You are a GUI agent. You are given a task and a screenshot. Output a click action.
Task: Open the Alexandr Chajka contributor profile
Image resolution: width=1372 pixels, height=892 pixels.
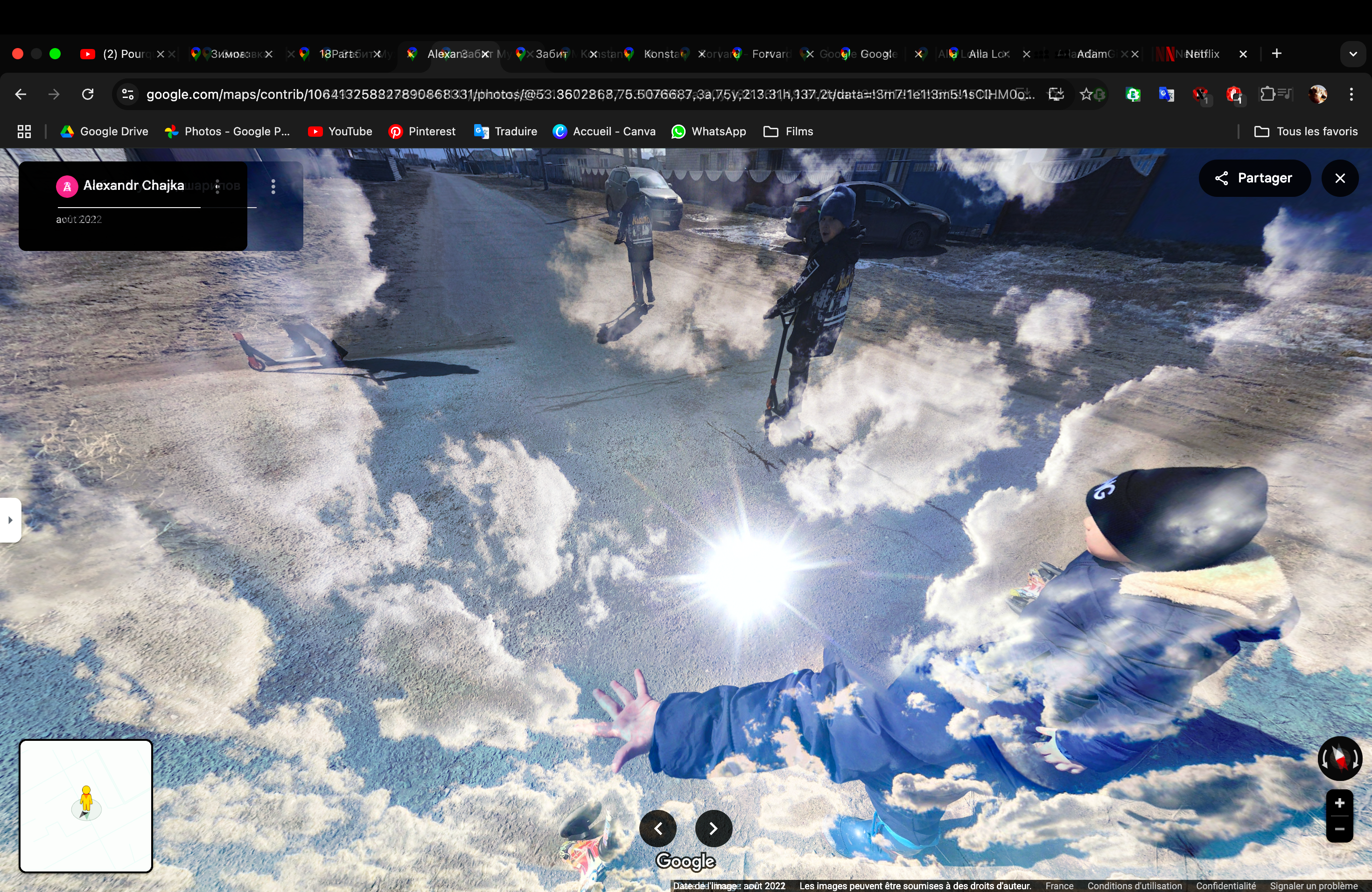(x=133, y=185)
